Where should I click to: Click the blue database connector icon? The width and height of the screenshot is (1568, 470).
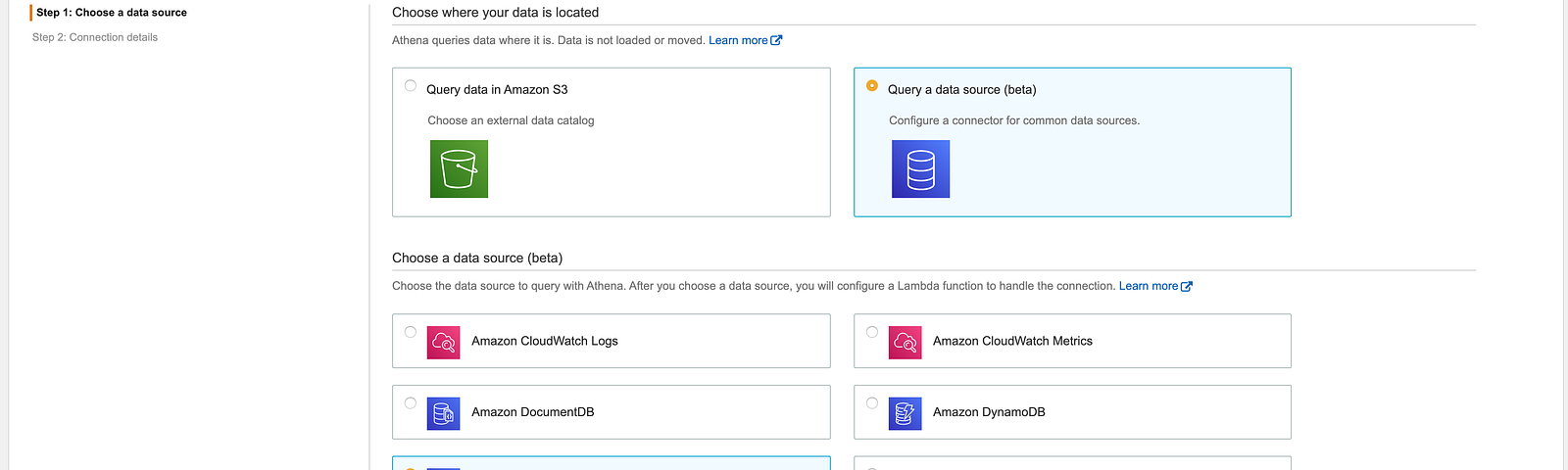click(920, 168)
